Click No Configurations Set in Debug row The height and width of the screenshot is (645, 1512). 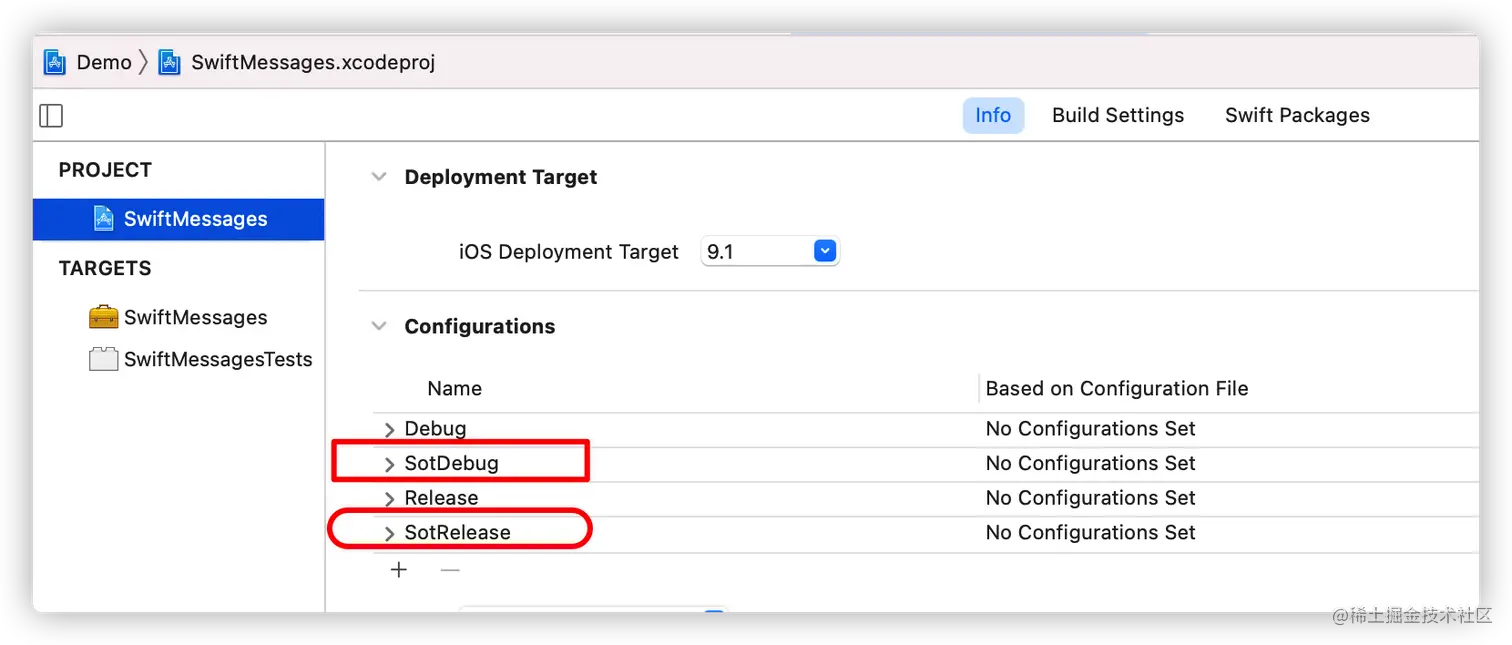pos(1091,429)
